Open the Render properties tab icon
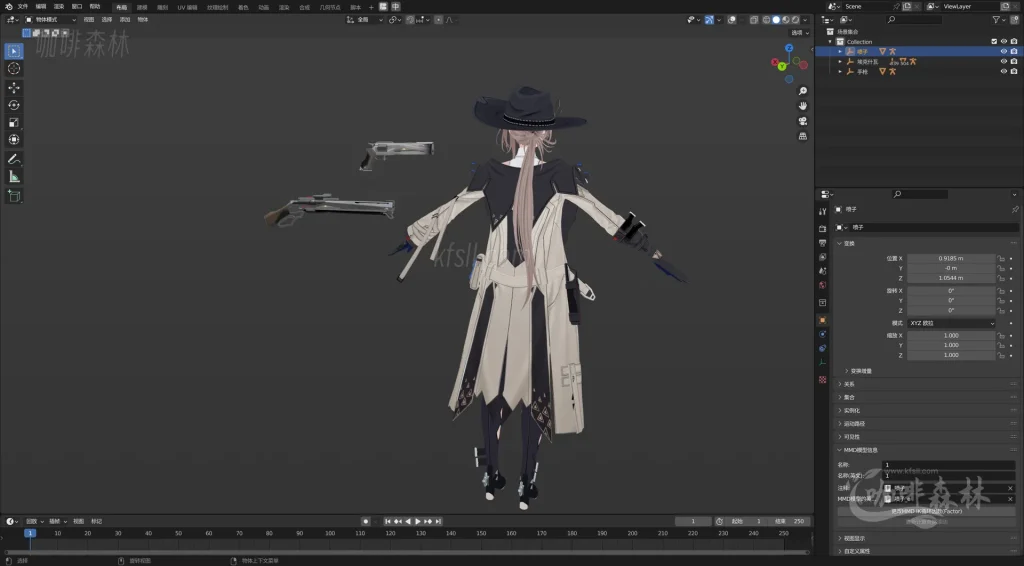1024x566 pixels. [x=822, y=228]
